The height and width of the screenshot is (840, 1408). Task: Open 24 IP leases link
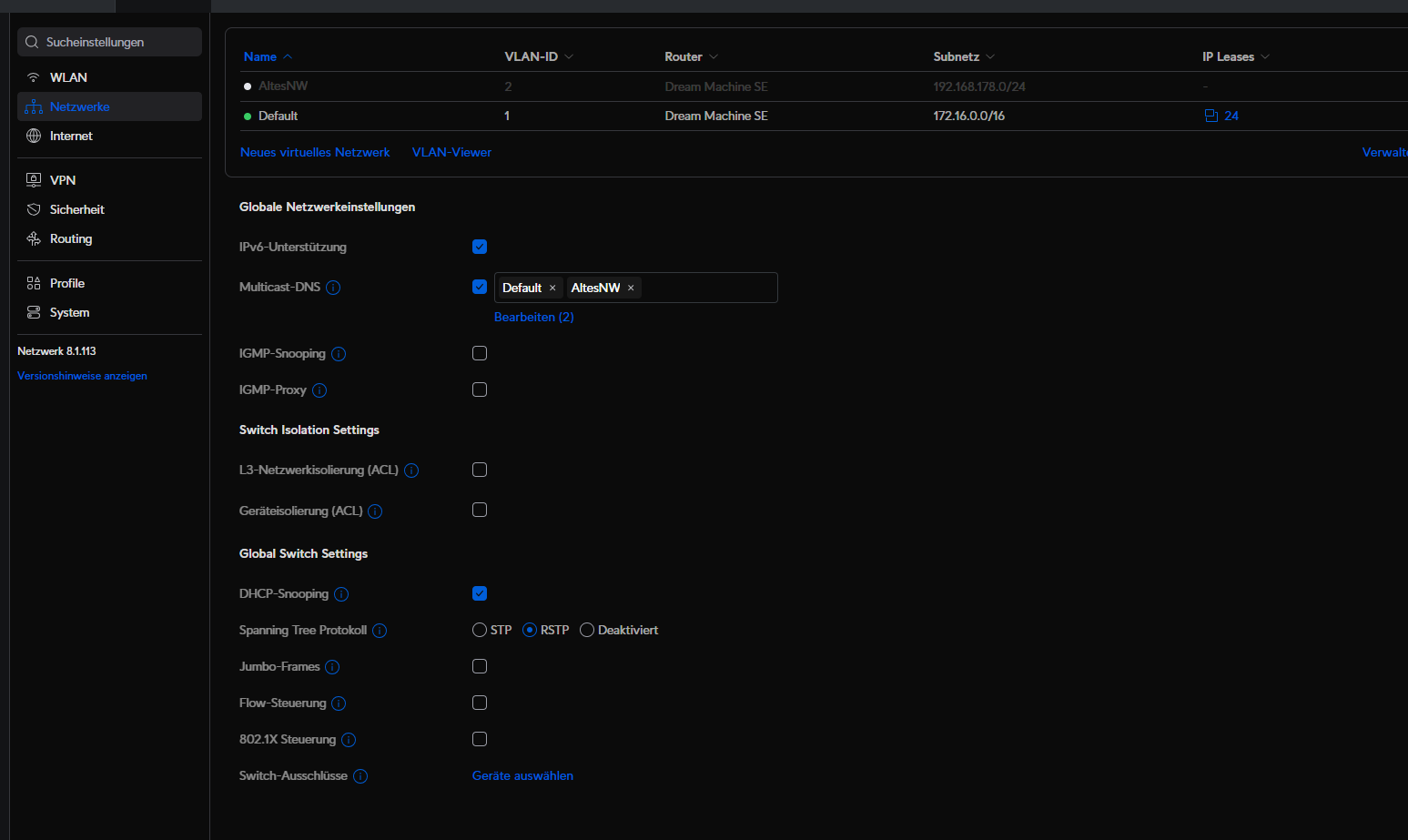click(1231, 116)
